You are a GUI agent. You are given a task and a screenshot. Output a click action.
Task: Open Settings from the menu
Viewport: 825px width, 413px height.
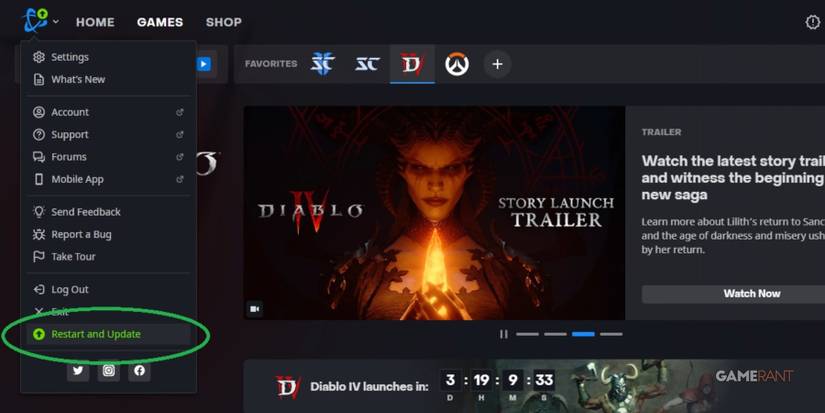(x=108, y=57)
